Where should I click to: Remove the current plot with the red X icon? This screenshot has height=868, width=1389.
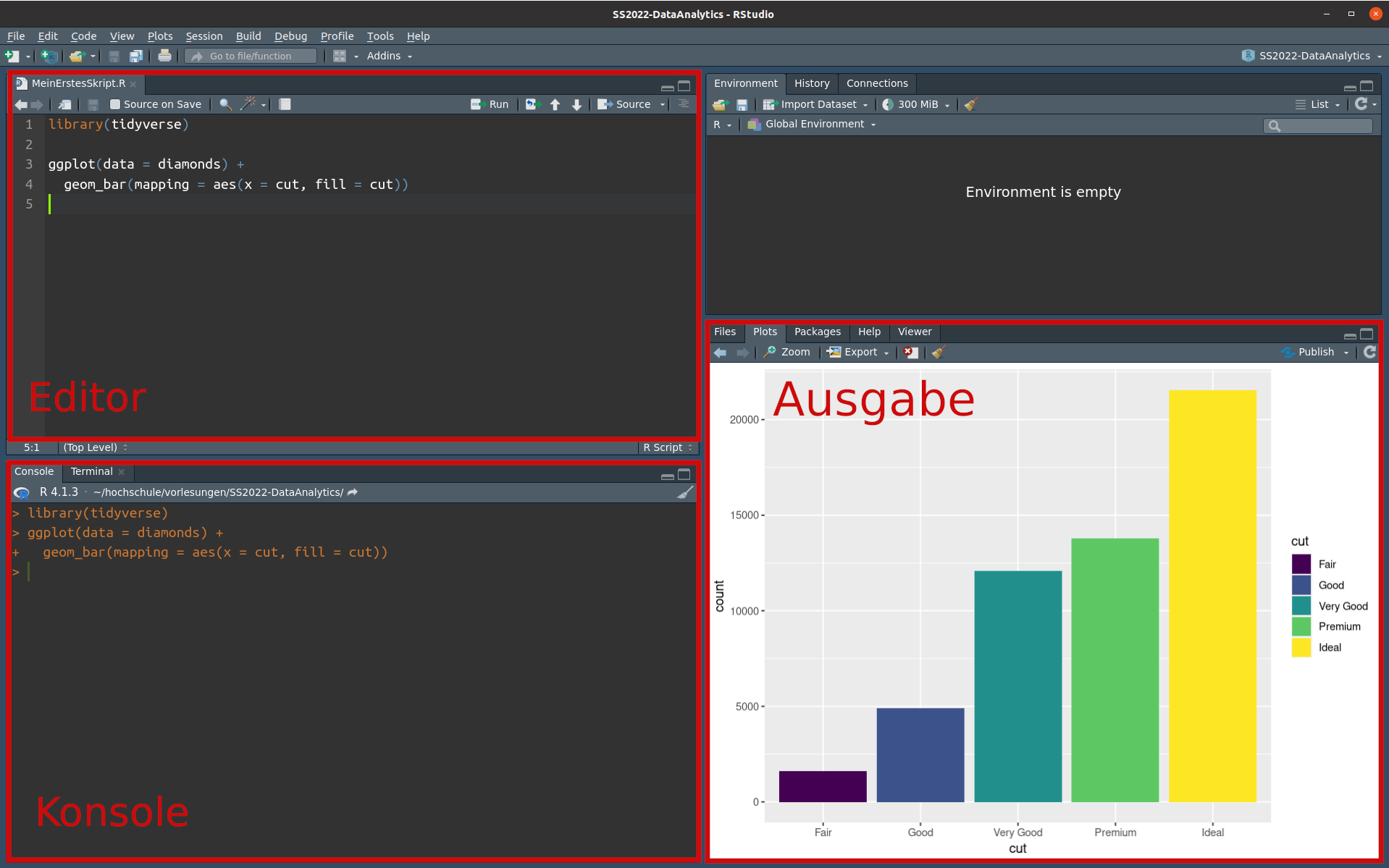(x=911, y=353)
